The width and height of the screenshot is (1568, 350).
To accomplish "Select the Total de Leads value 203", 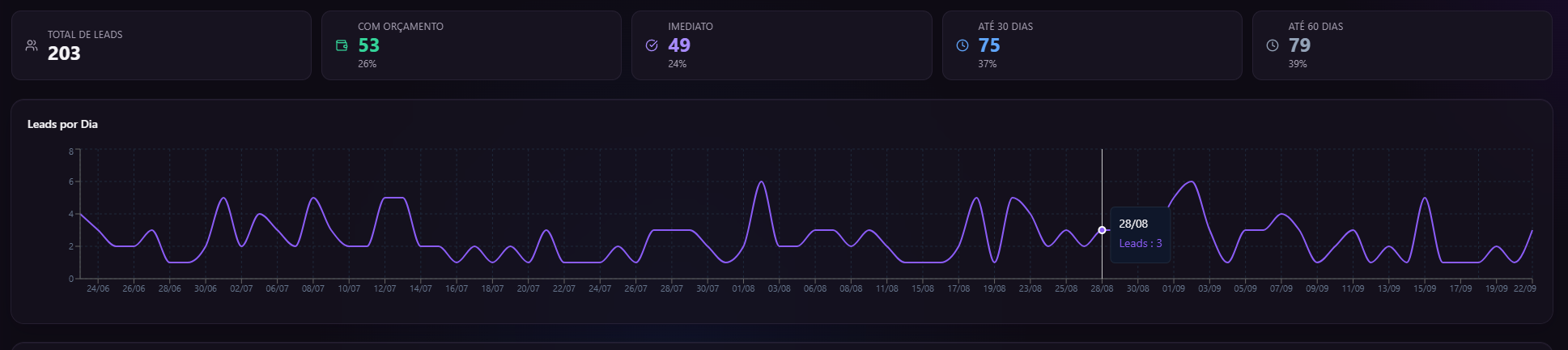I will 64,53.
